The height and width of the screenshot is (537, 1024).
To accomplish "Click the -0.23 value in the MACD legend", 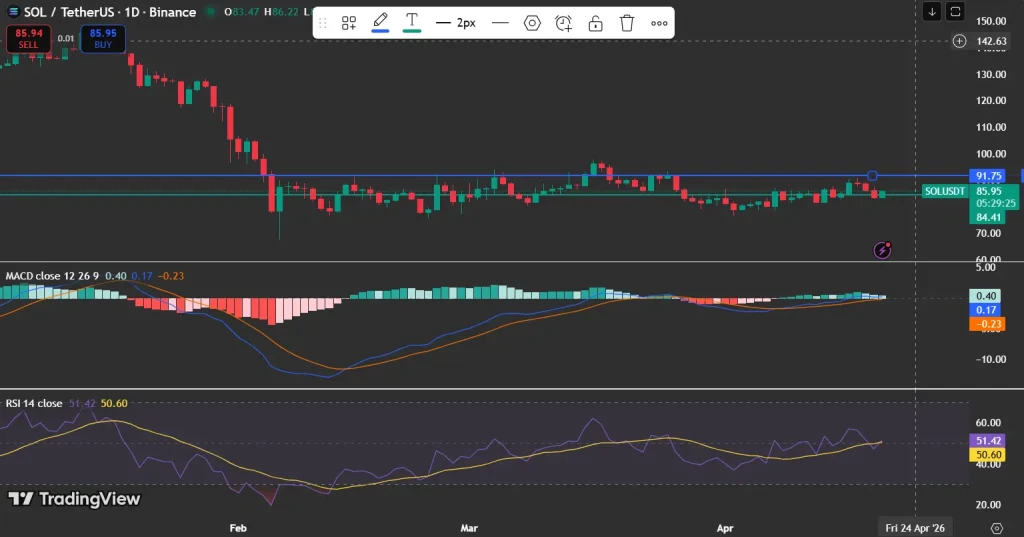I will point(171,276).
